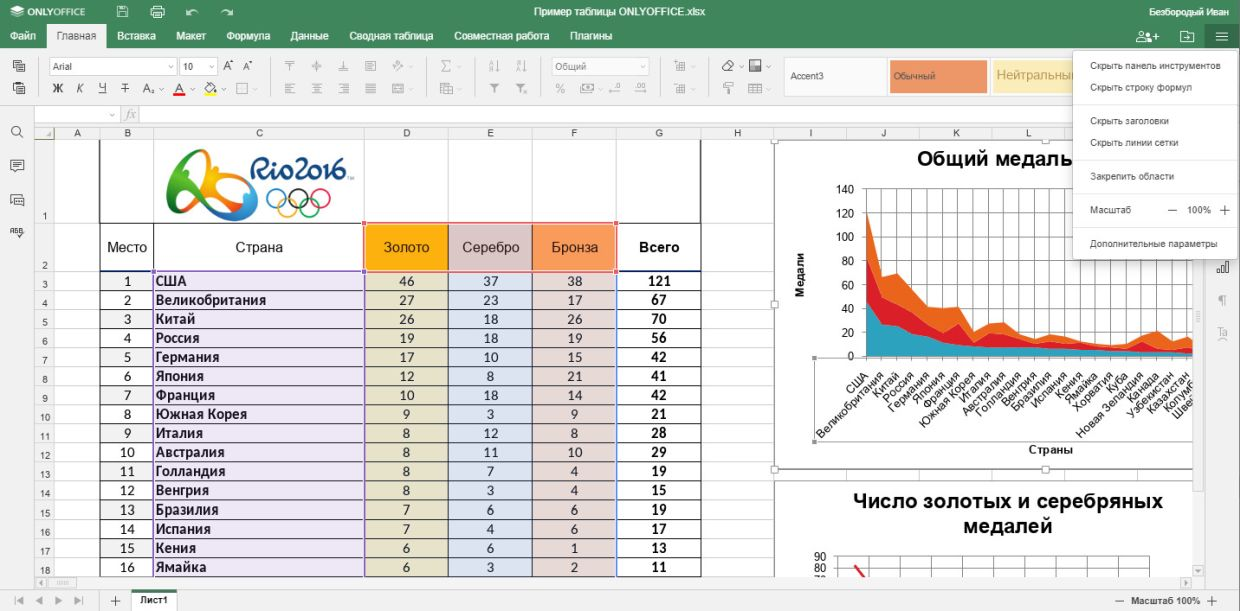Sort ascending icon in toolbar
The height and width of the screenshot is (611, 1240).
[x=494, y=66]
